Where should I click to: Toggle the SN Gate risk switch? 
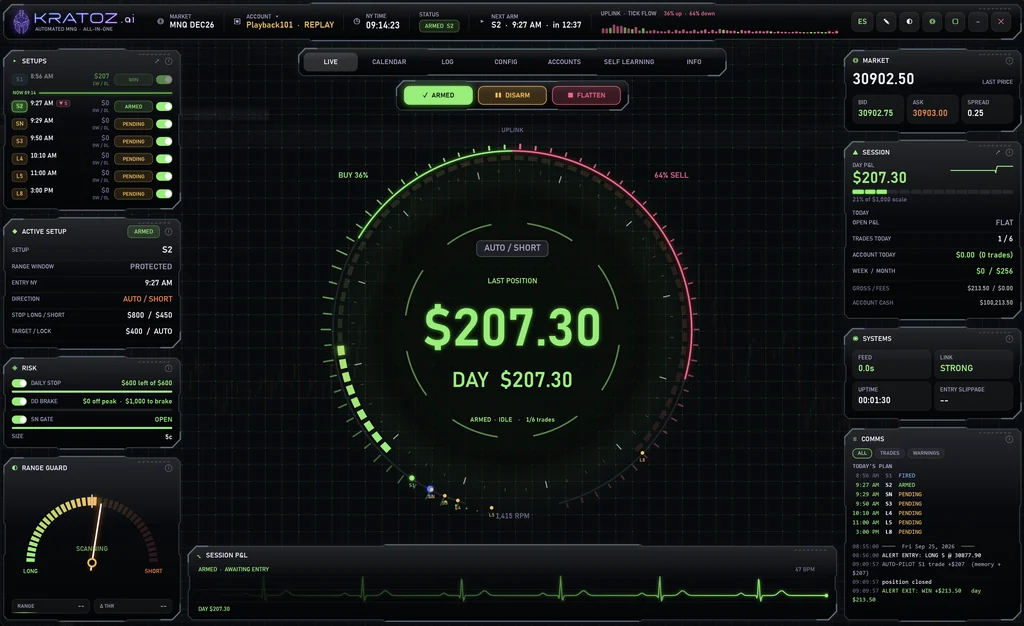tap(19, 420)
